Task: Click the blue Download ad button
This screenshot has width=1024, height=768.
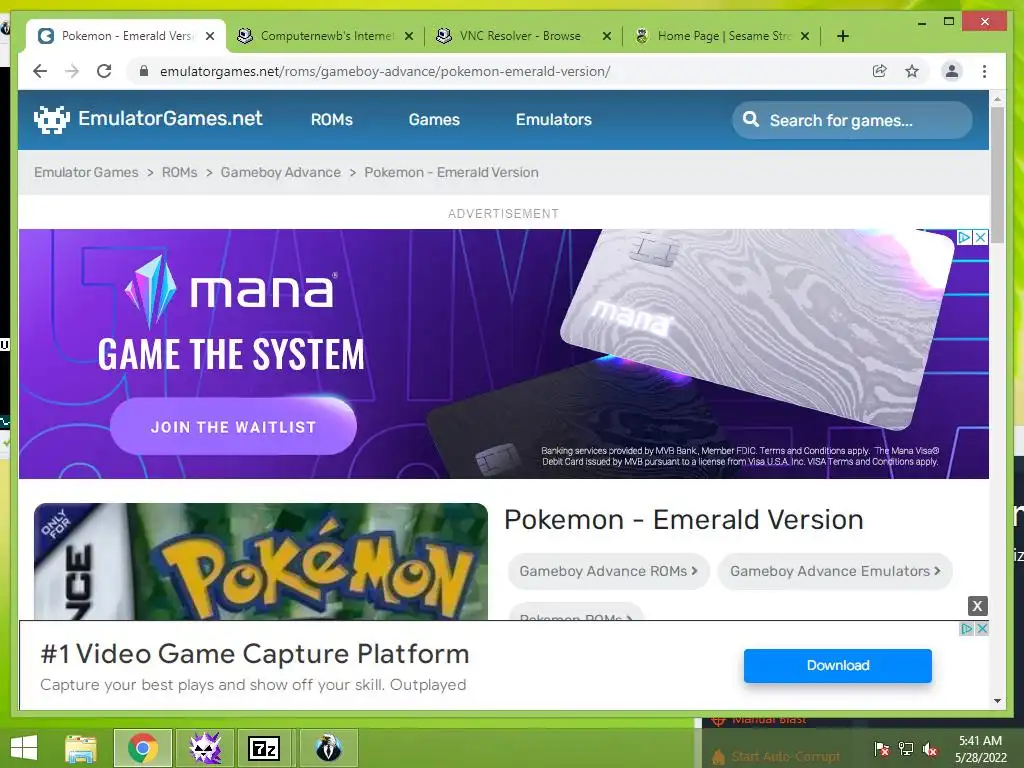Action: (x=838, y=665)
